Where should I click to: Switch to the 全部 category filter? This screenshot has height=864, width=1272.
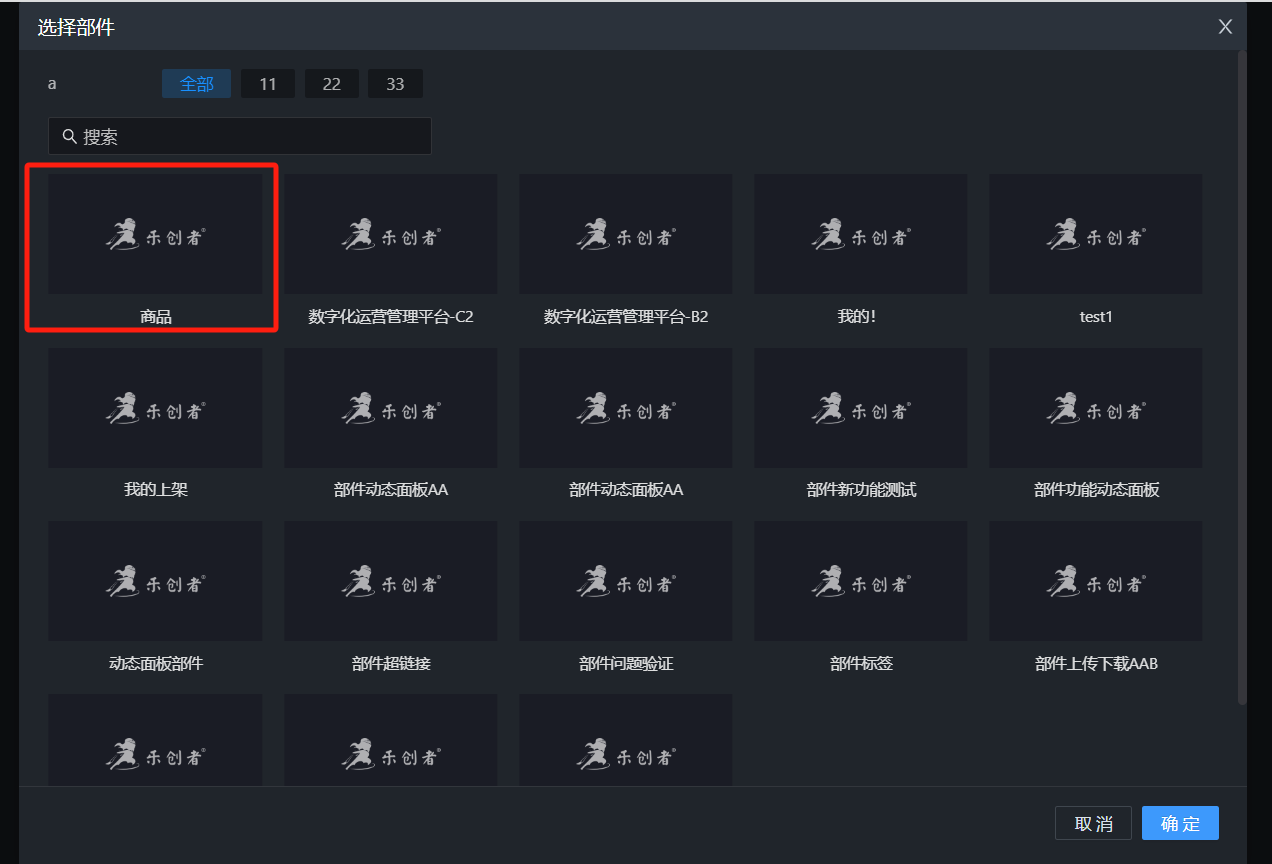point(196,84)
